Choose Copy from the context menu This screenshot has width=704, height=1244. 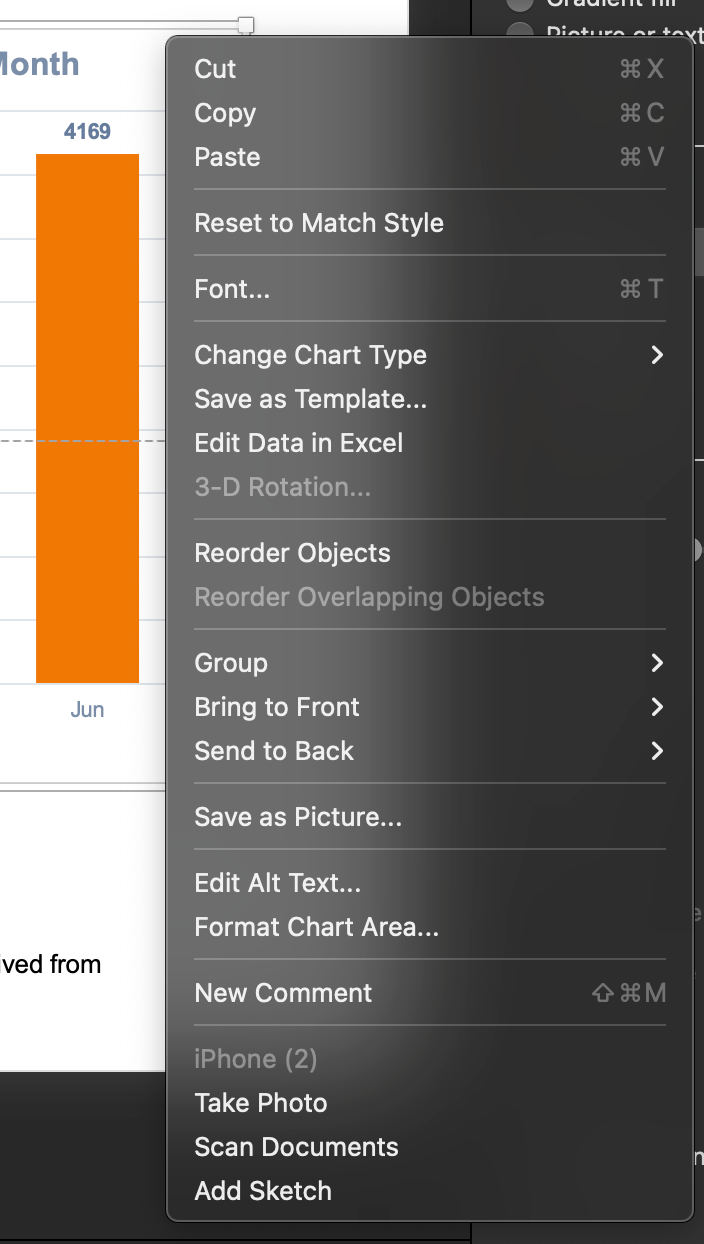click(x=225, y=113)
